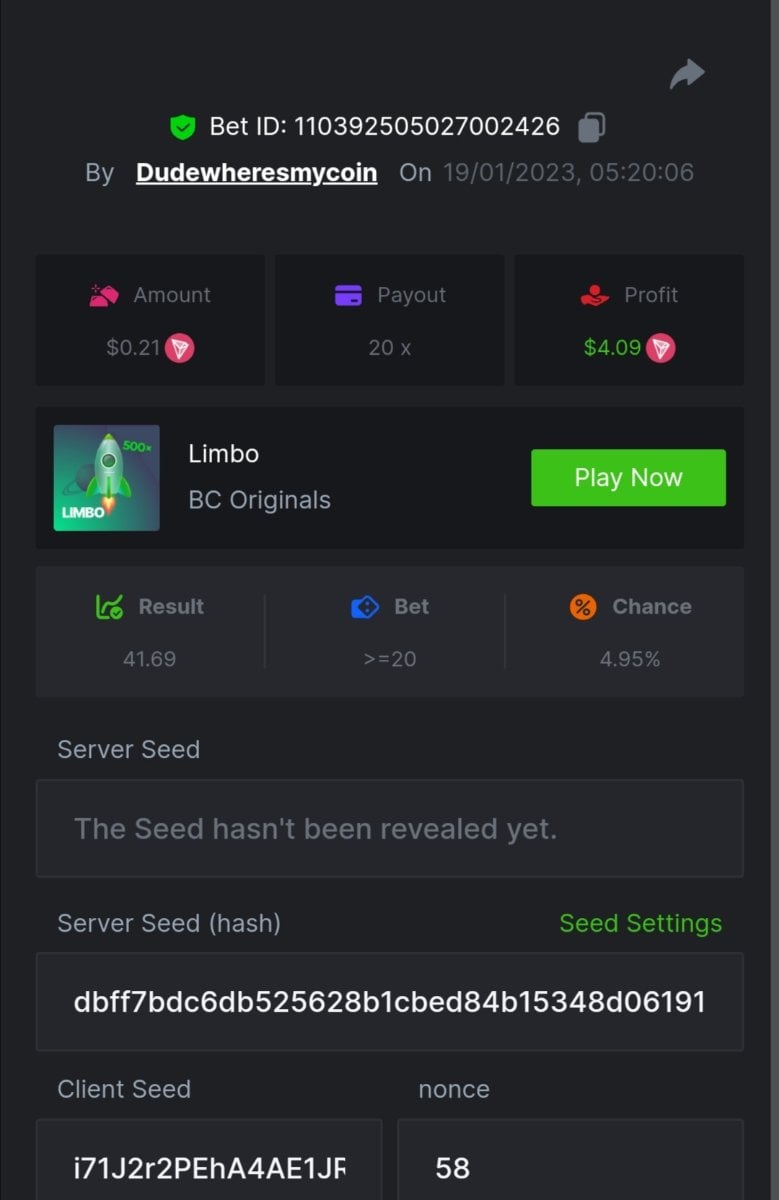Screen dimensions: 779x1200
Task: Click the Amount money icon
Action: (105, 295)
